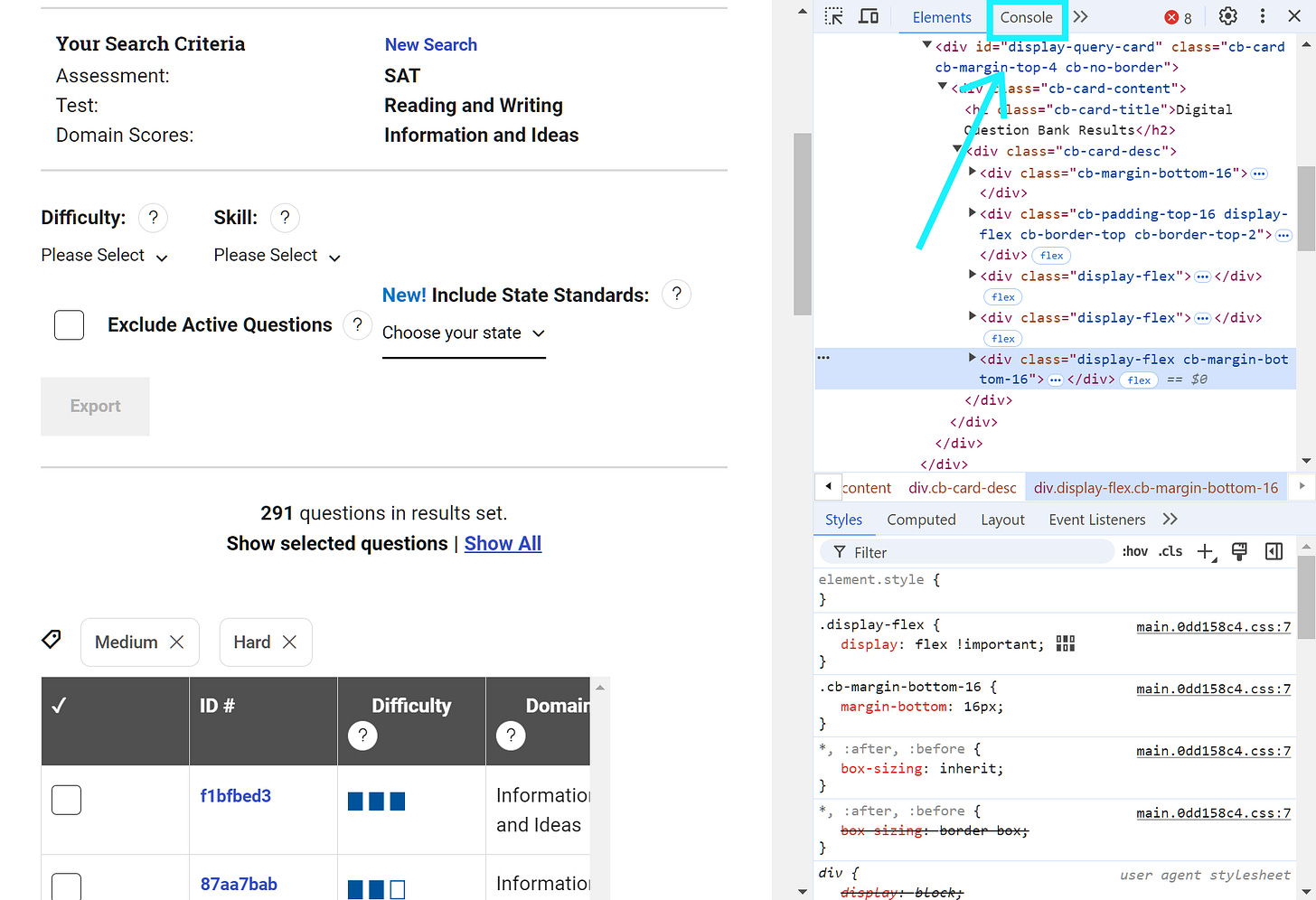This screenshot has height=900, width=1316.
Task: Toggle the rendering emulation paintbrush icon
Action: coord(1239,551)
